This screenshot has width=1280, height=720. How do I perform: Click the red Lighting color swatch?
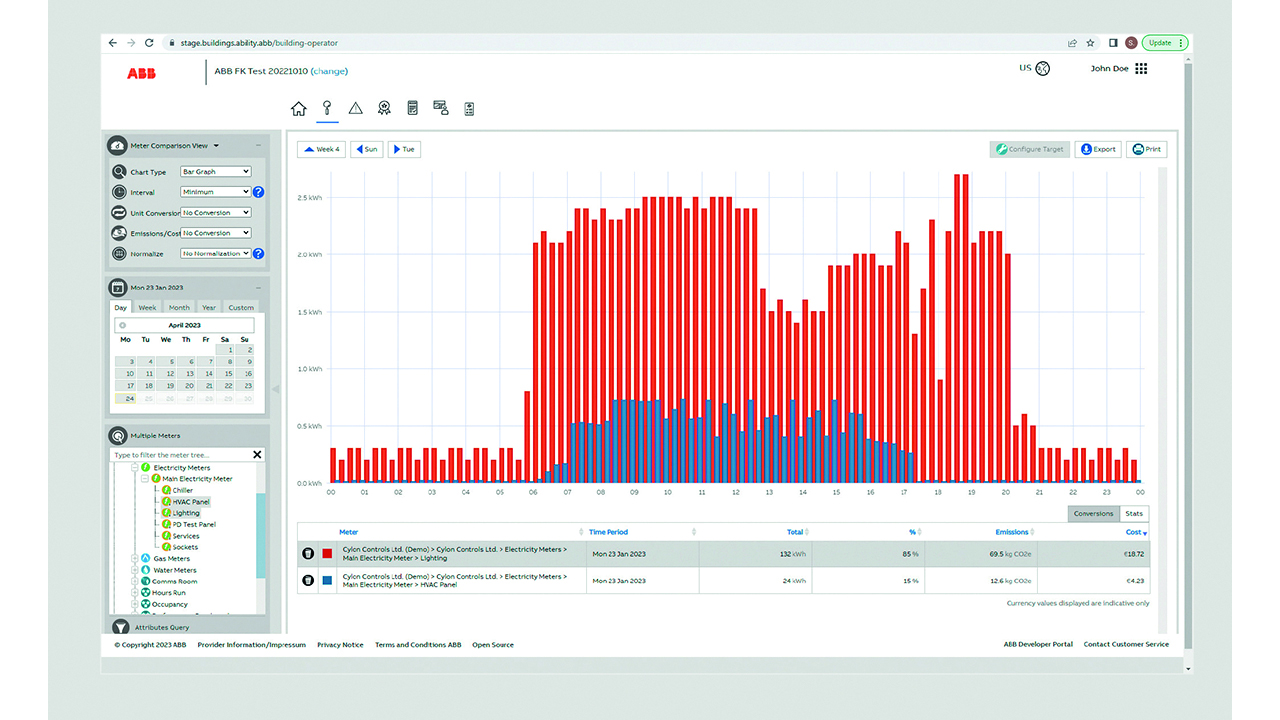pyautogui.click(x=327, y=553)
